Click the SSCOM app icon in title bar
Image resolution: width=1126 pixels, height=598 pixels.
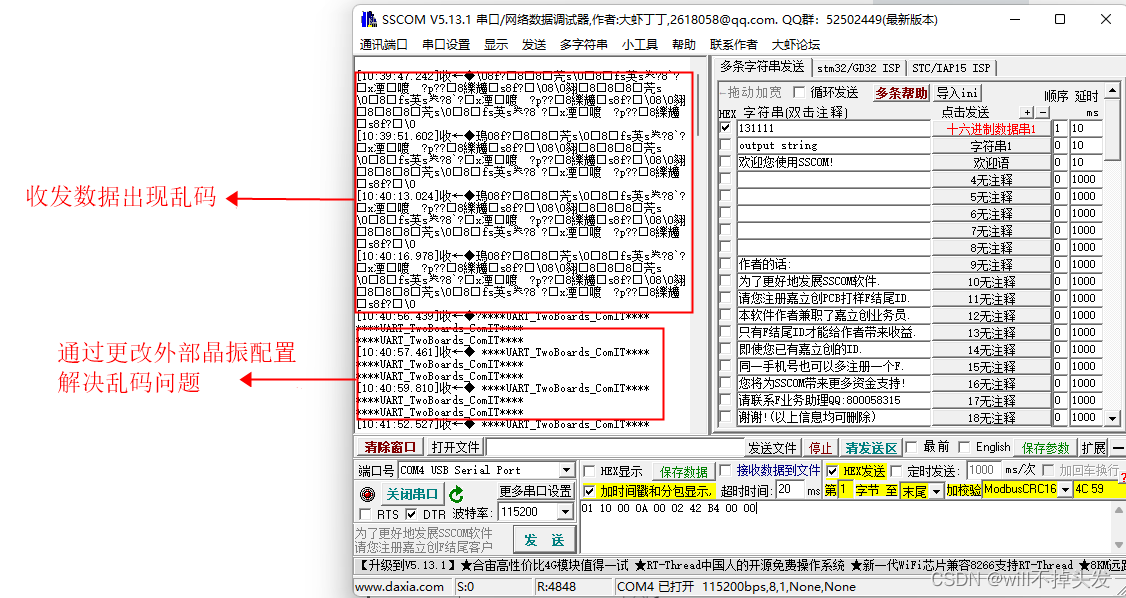tap(368, 19)
